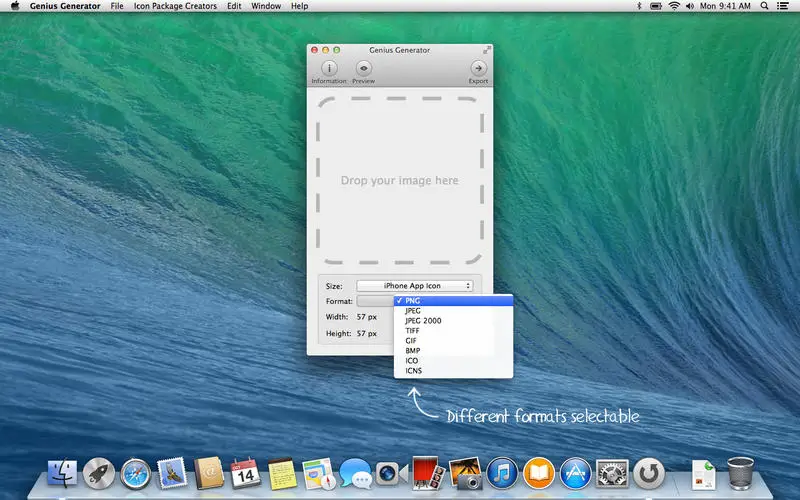Open Mail stamp icon in dock
Image resolution: width=800 pixels, height=500 pixels.
[x=172, y=473]
